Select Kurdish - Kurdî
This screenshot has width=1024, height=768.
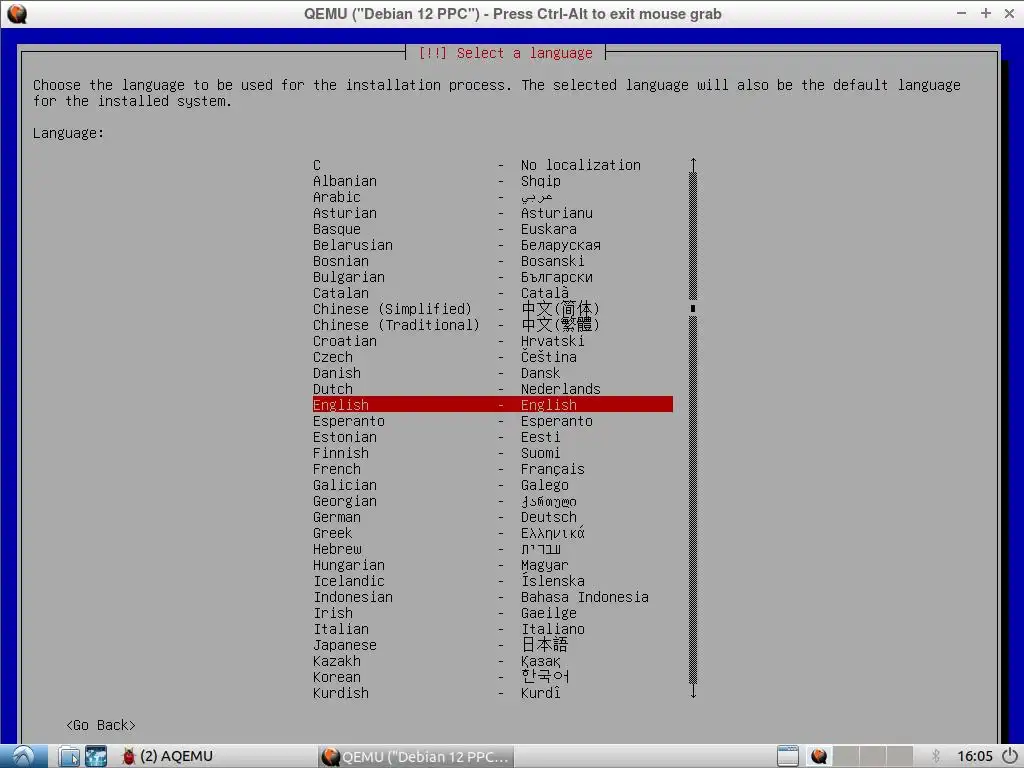click(x=492, y=693)
